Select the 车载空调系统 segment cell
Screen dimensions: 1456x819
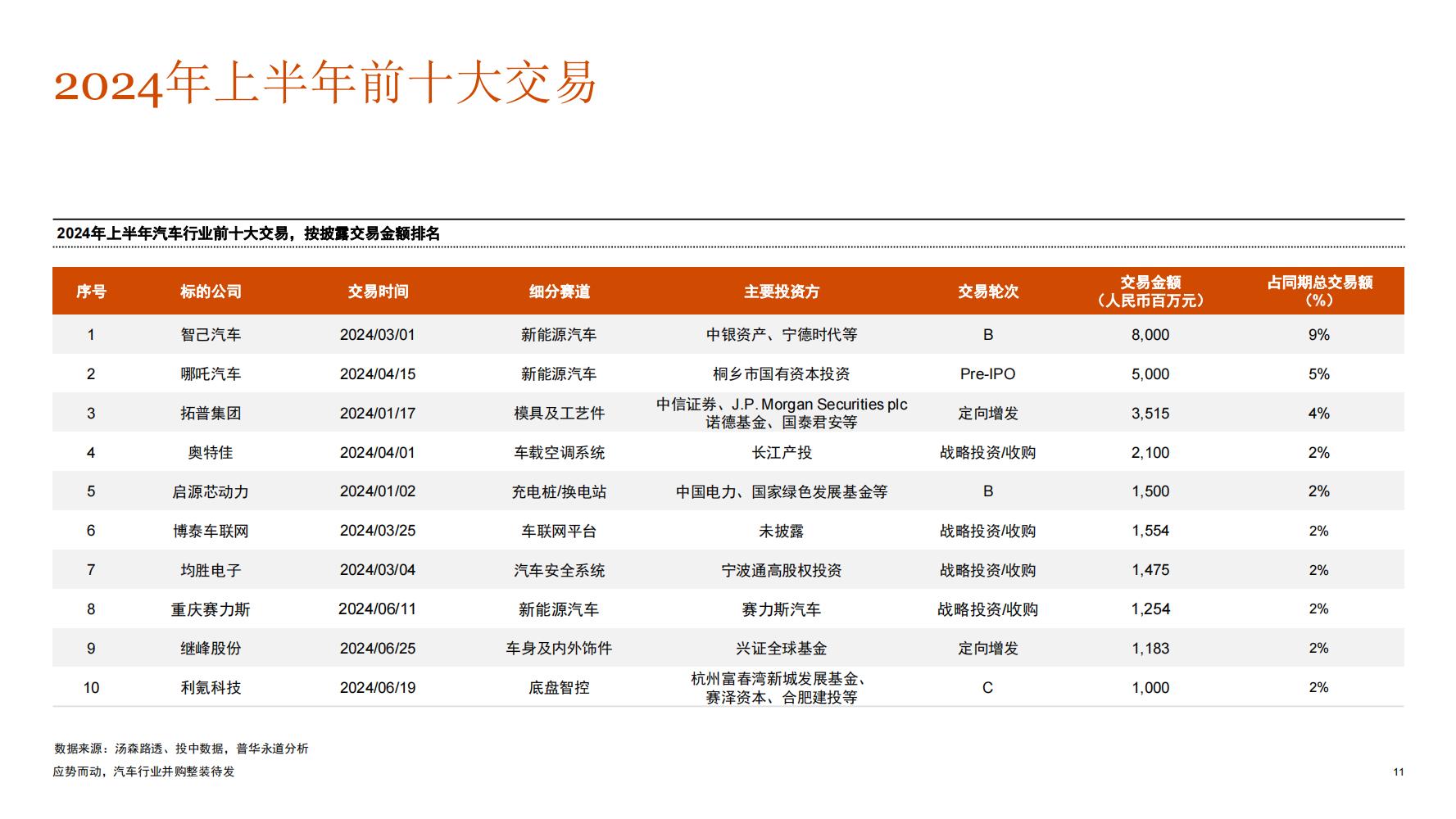pyautogui.click(x=559, y=453)
